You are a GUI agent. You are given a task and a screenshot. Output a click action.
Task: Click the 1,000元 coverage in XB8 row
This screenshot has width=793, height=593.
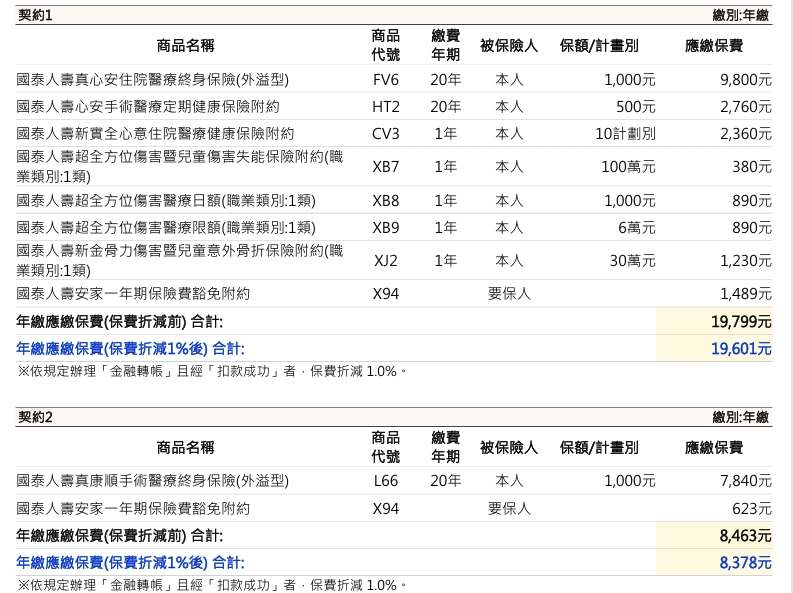point(630,201)
